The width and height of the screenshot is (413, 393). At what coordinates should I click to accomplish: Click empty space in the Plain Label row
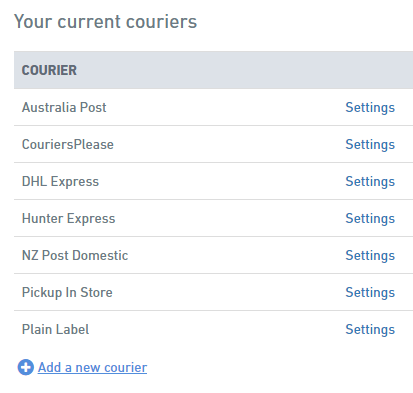(x=217, y=329)
